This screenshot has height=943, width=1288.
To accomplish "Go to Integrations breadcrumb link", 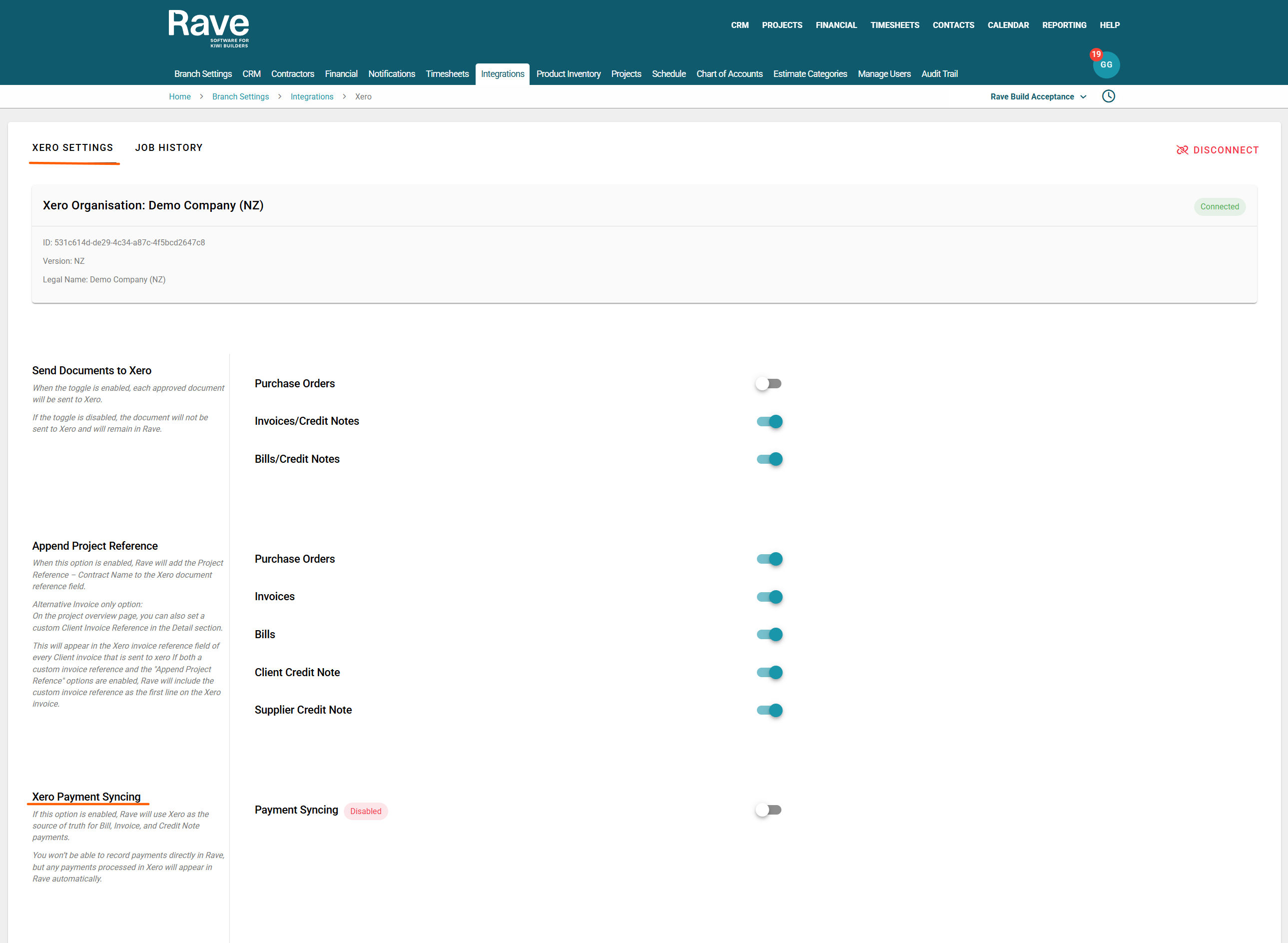I will (x=312, y=96).
